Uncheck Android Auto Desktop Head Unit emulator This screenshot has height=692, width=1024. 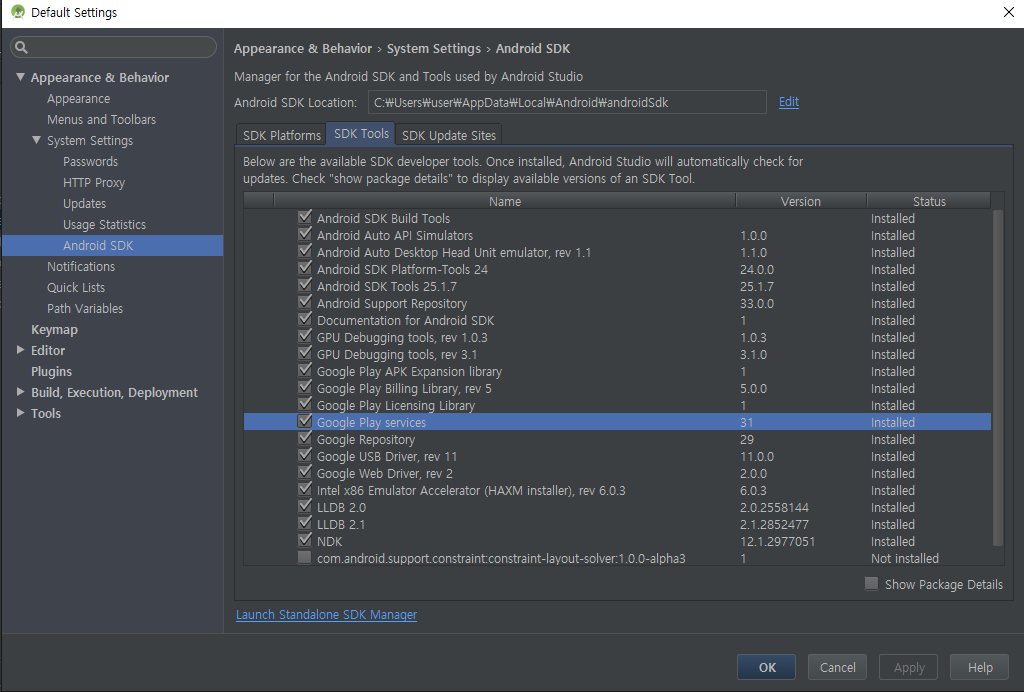[304, 251]
